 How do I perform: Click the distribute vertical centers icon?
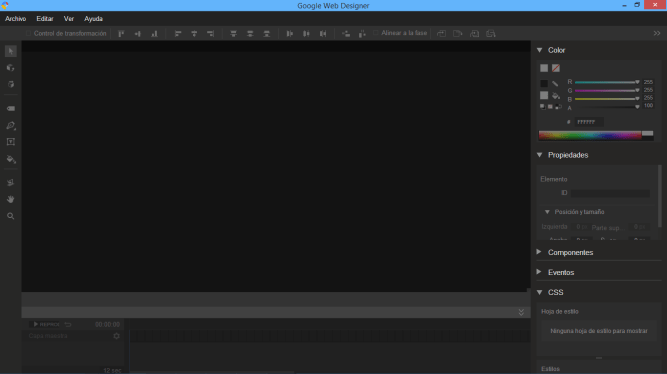coord(250,34)
